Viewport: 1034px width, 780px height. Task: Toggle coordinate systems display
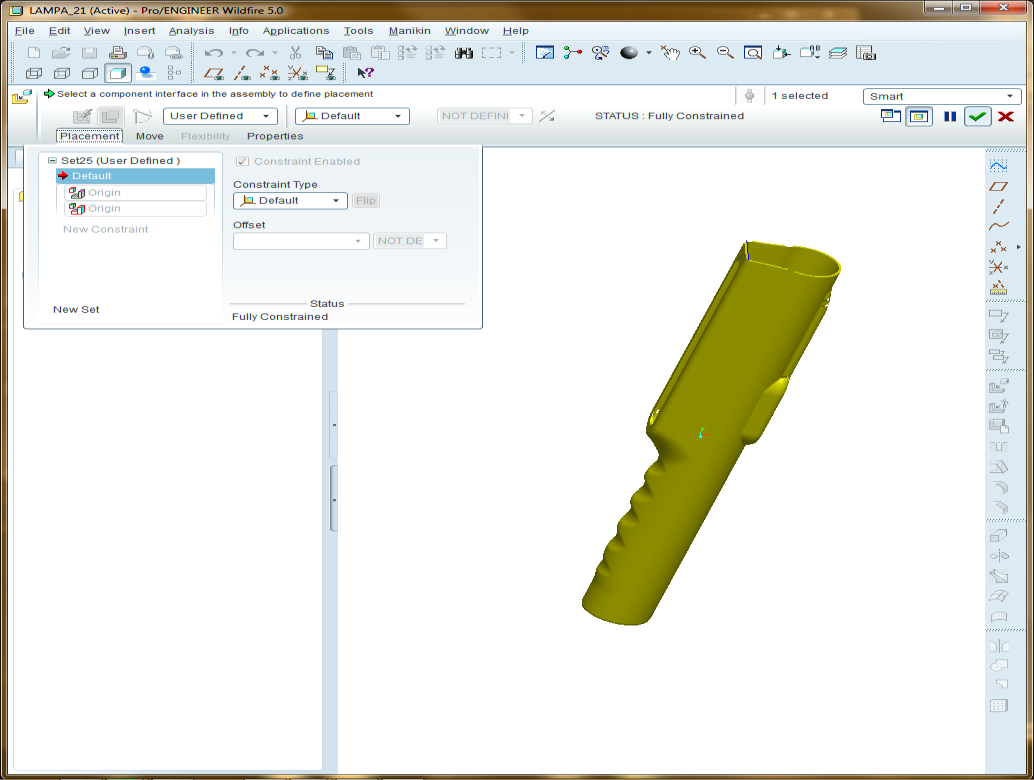tap(297, 73)
